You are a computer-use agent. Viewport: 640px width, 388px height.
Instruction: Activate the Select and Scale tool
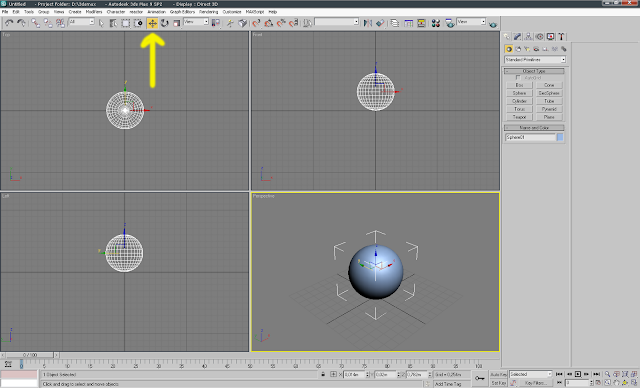(x=176, y=23)
